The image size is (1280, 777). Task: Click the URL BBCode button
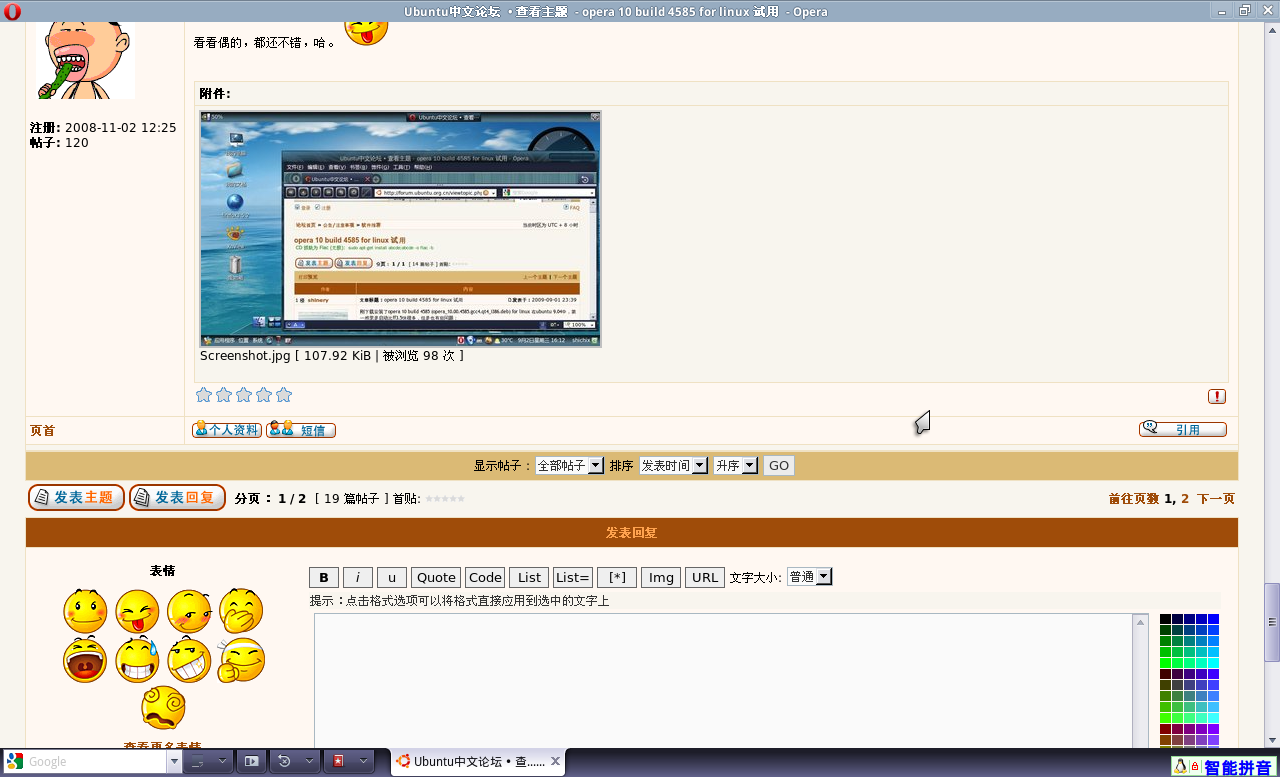pos(705,577)
